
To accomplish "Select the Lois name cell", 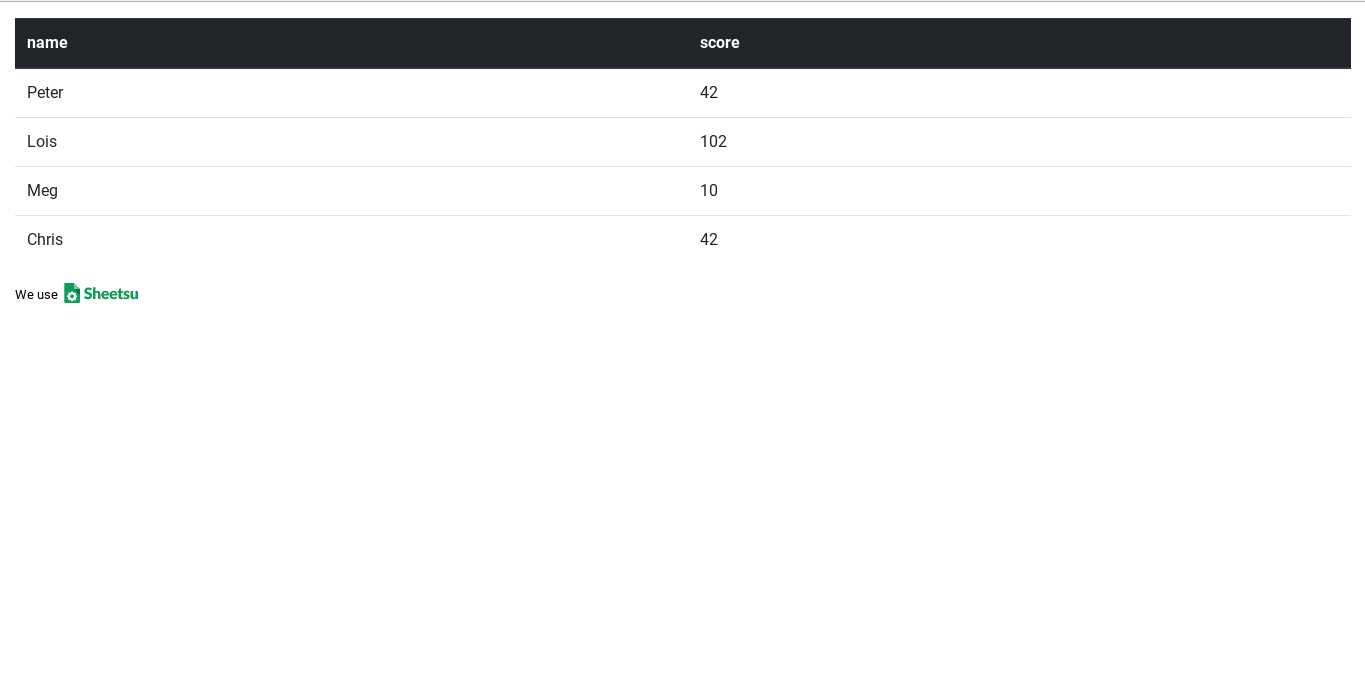I will point(351,142).
